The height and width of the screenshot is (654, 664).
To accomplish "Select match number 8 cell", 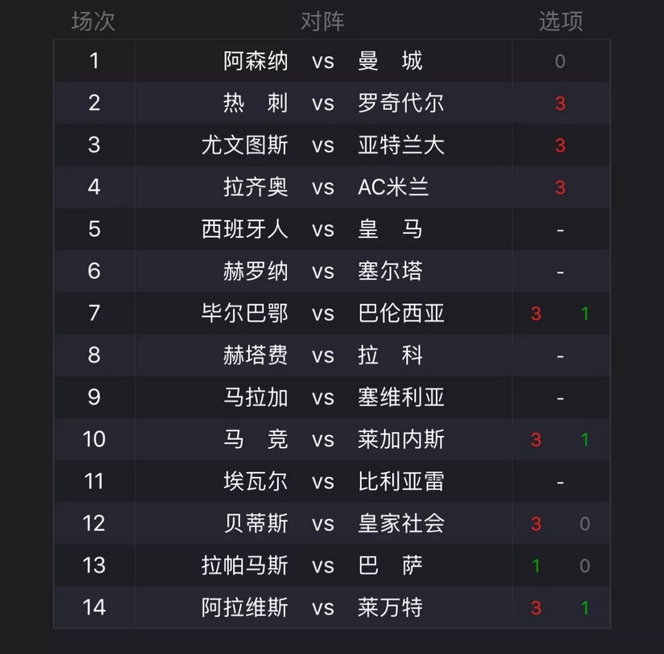I will (94, 355).
